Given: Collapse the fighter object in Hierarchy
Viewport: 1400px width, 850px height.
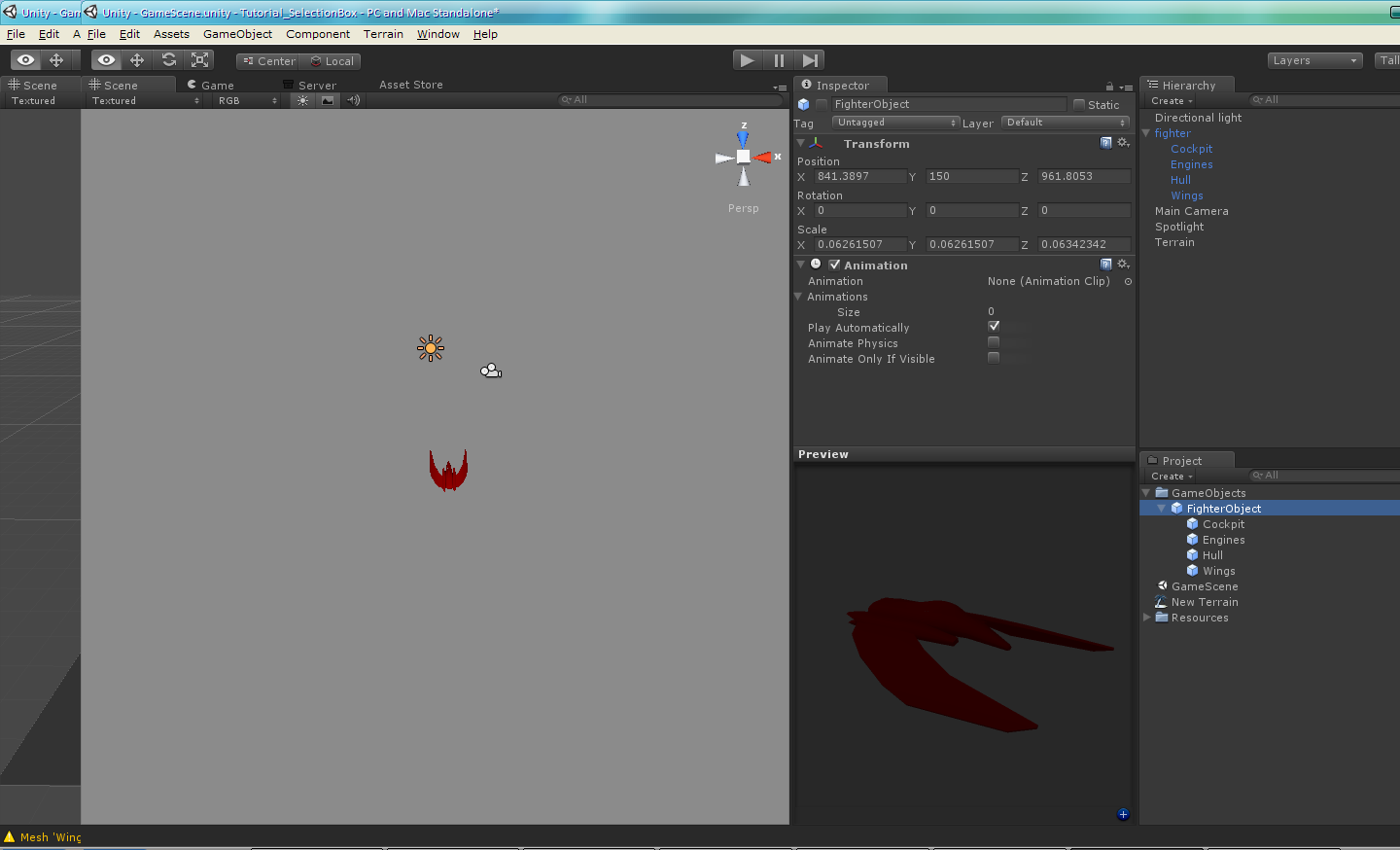Looking at the screenshot, I should tap(1146, 133).
